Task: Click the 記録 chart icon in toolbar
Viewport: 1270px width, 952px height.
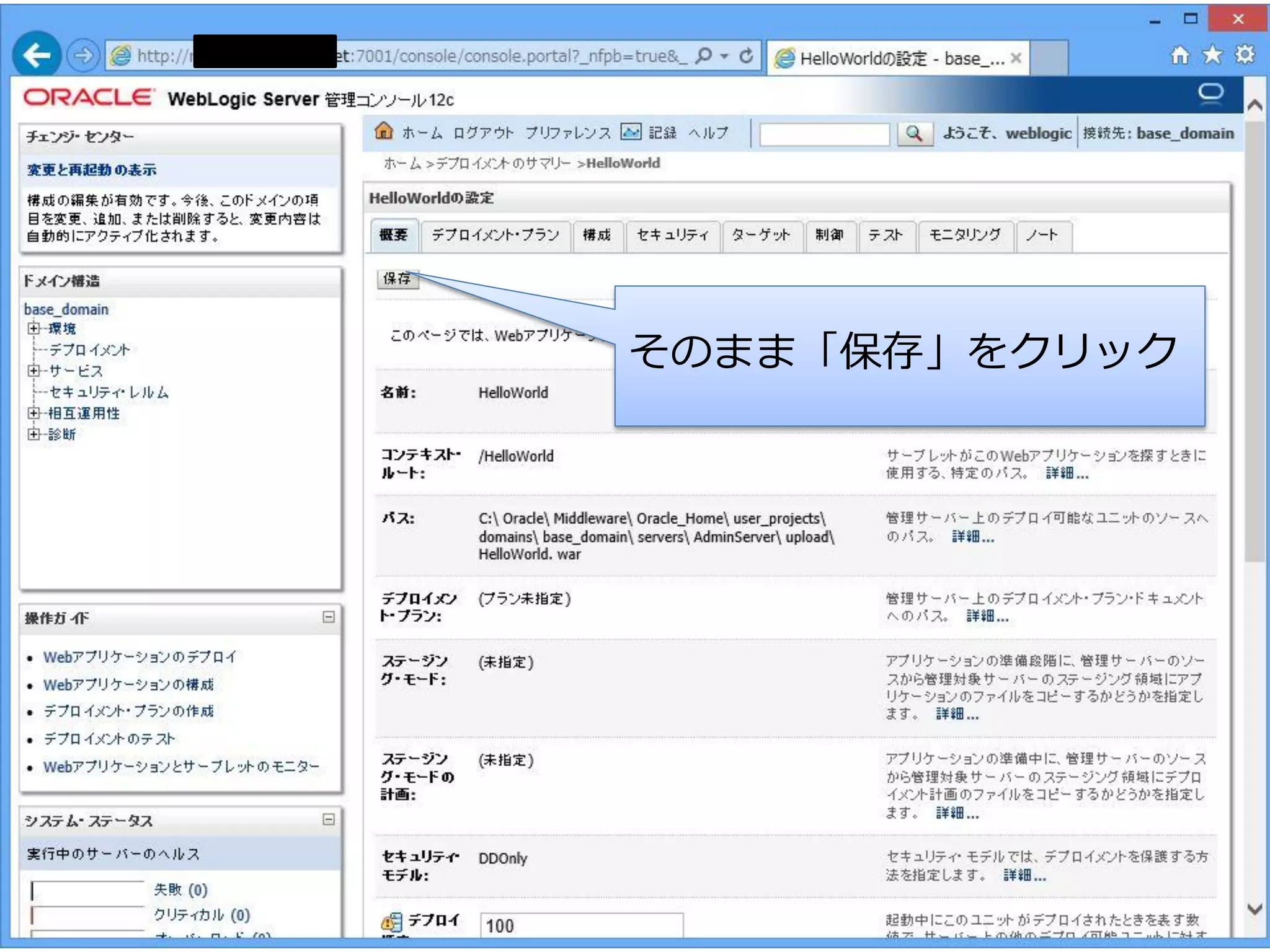Action: [631, 132]
